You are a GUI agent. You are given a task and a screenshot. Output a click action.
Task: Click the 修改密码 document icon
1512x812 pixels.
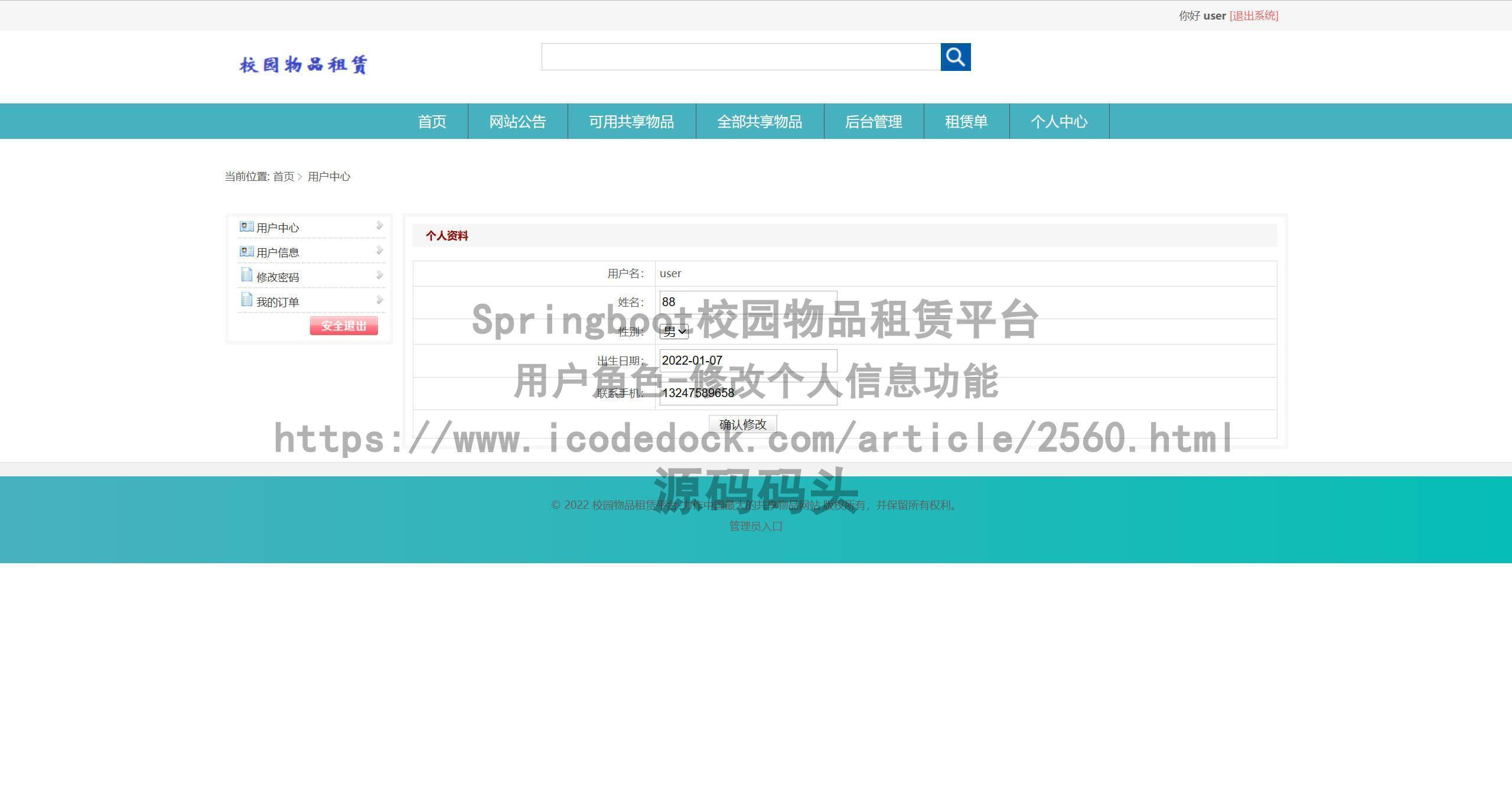(x=246, y=275)
